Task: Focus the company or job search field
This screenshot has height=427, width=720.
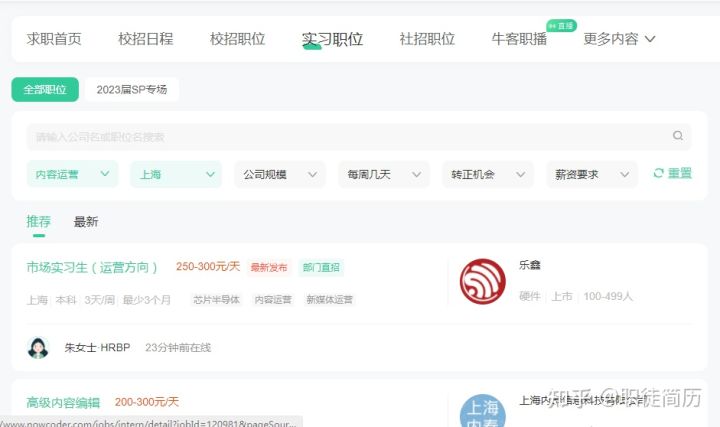Action: 358,136
